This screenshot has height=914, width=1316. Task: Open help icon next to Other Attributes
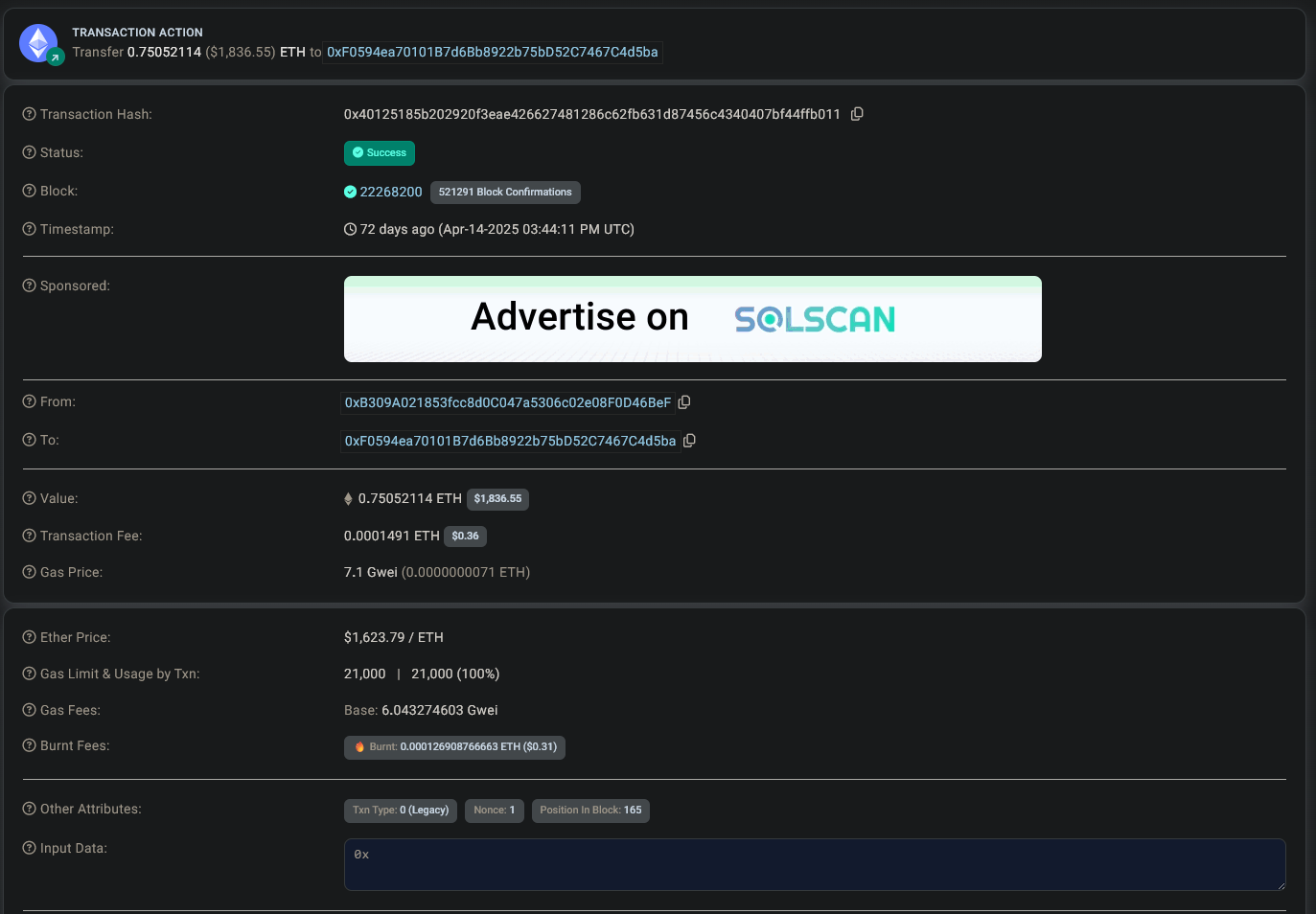click(29, 809)
